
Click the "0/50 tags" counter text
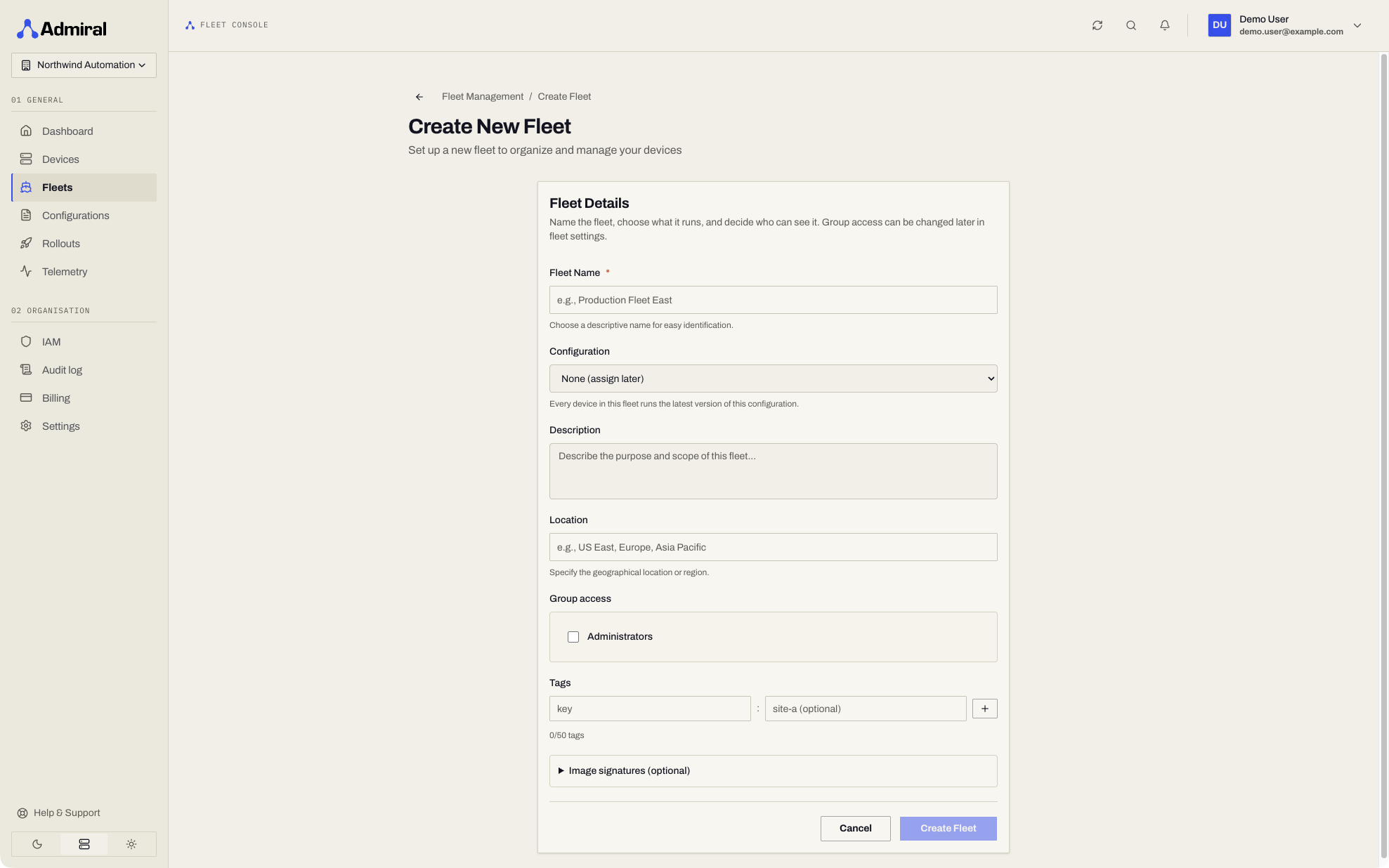[x=566, y=735]
